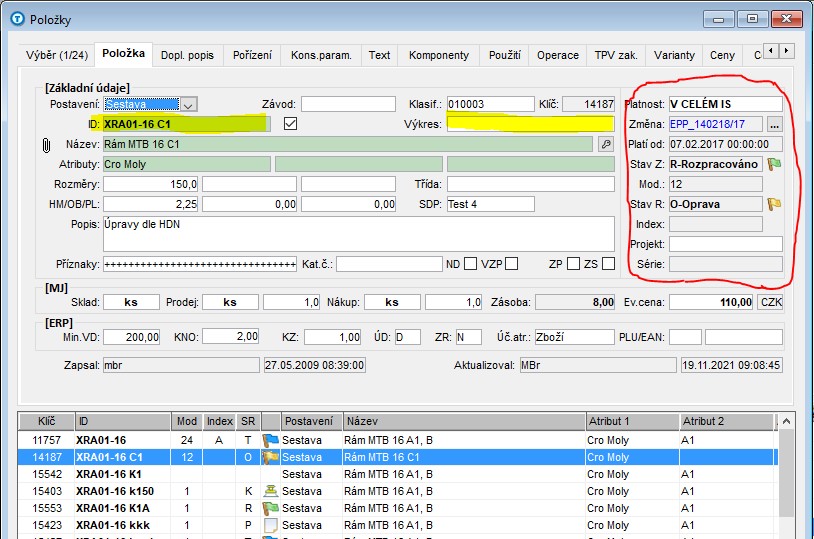Open the Ceny tab
This screenshot has width=814, height=539.
point(722,55)
